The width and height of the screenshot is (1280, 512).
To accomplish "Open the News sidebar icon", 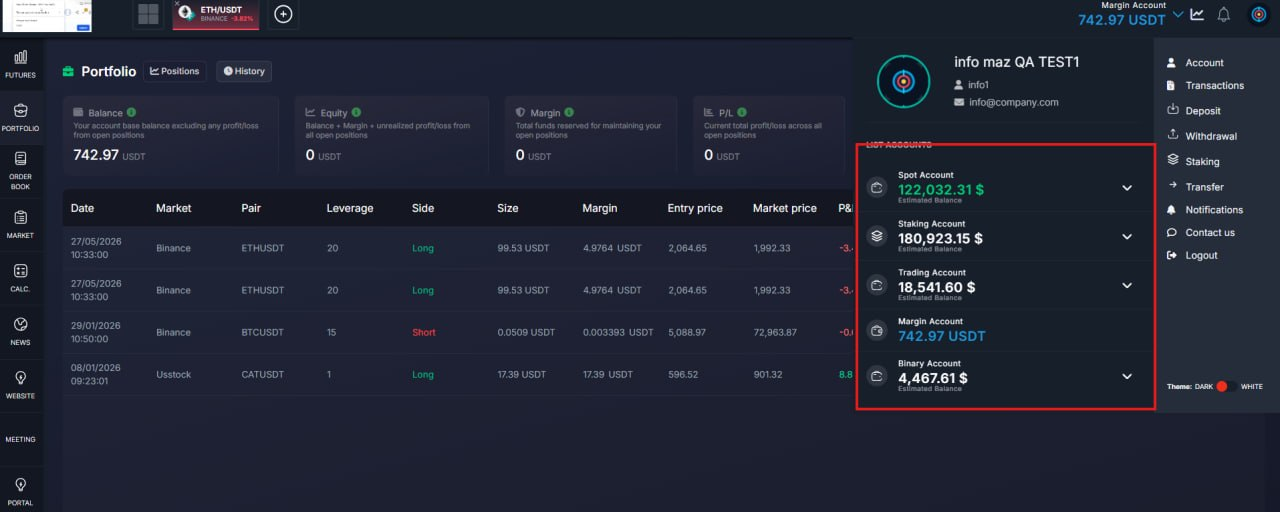I will coord(20,331).
